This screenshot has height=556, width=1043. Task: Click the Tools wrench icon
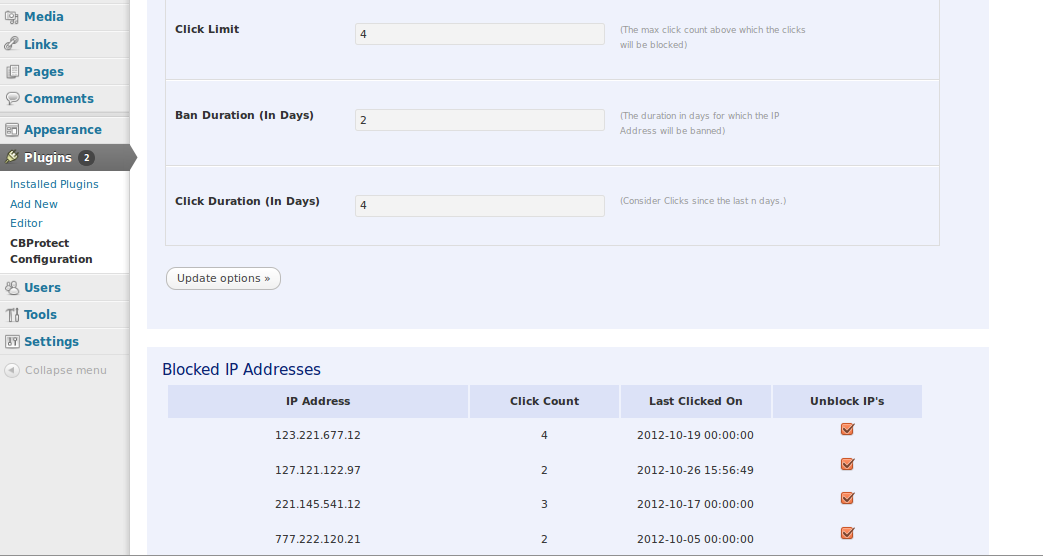[12, 315]
